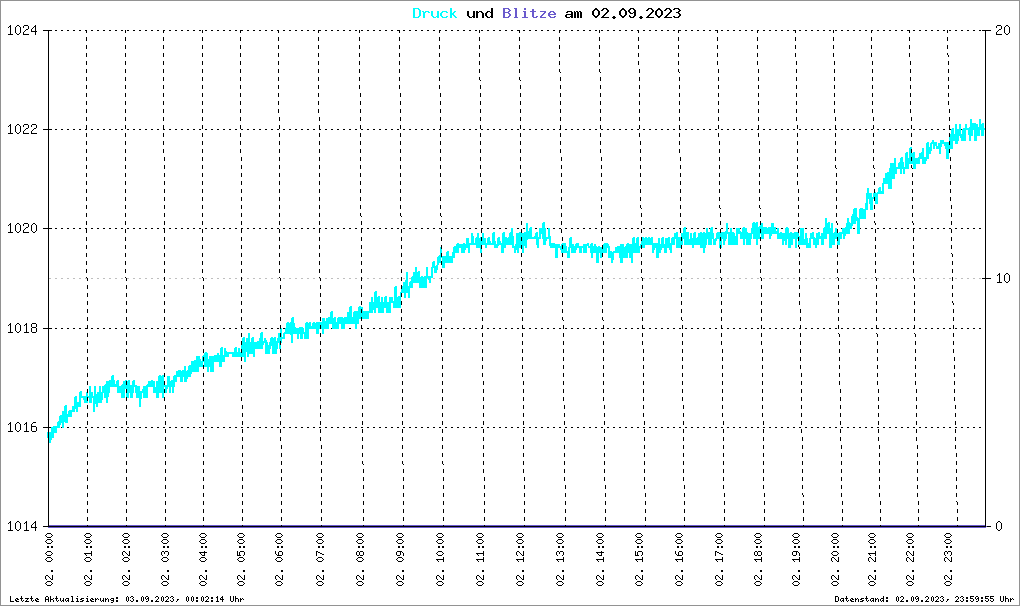Select the 18:00 time axis marker
The width and height of the screenshot is (1020, 606).
[x=757, y=562]
